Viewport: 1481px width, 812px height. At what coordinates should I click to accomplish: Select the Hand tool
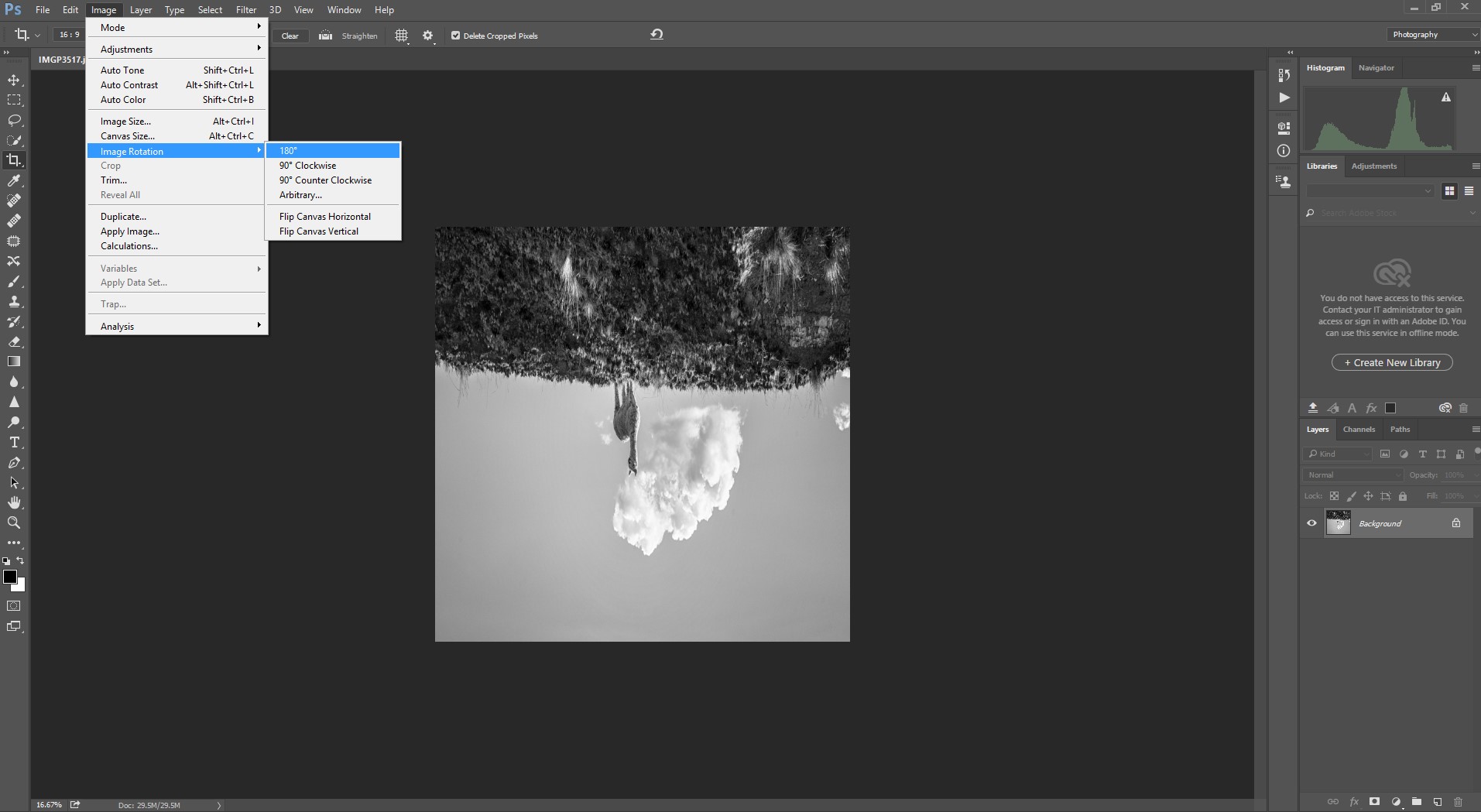[x=14, y=502]
